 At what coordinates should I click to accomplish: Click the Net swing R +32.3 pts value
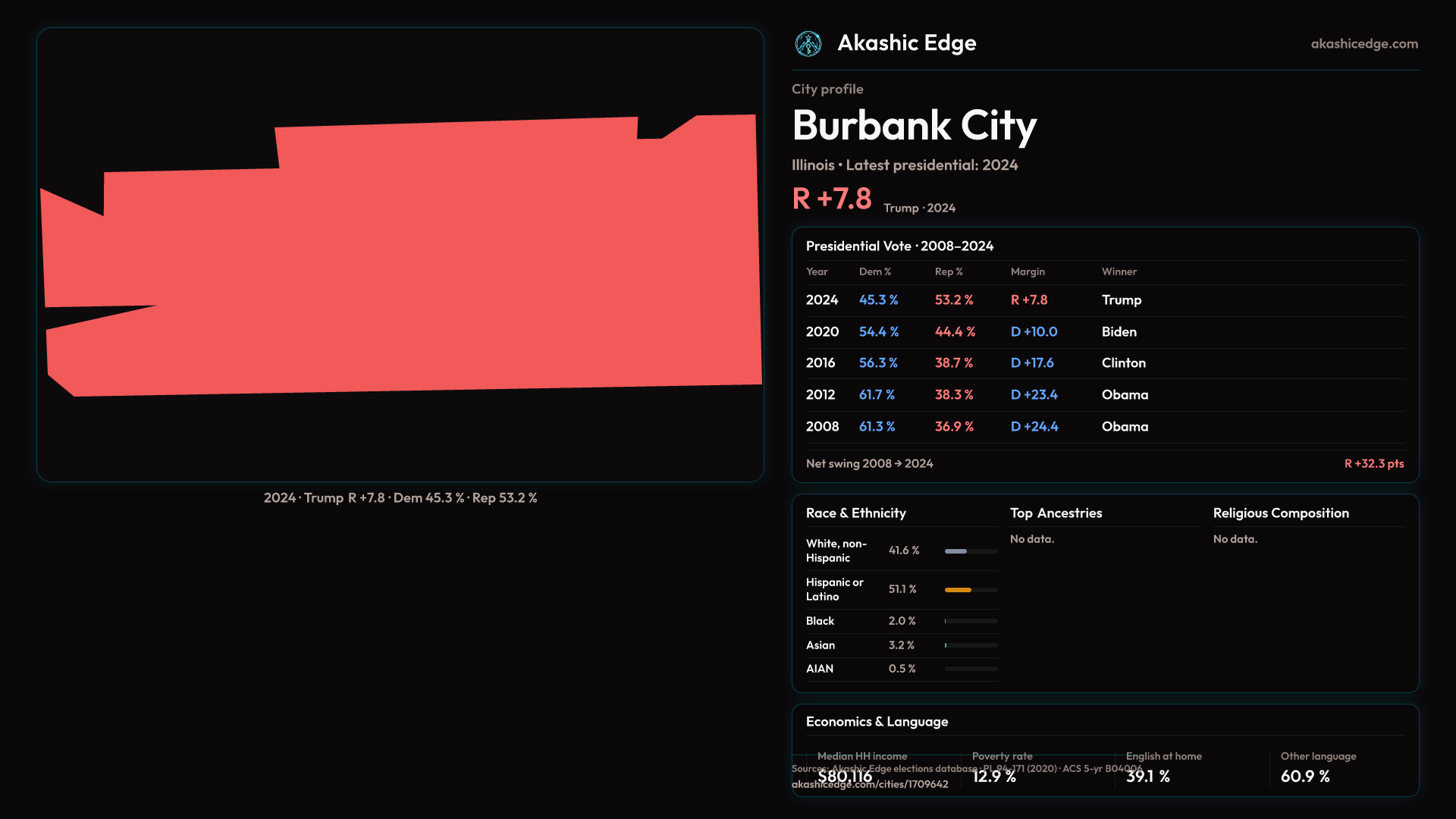[1373, 464]
